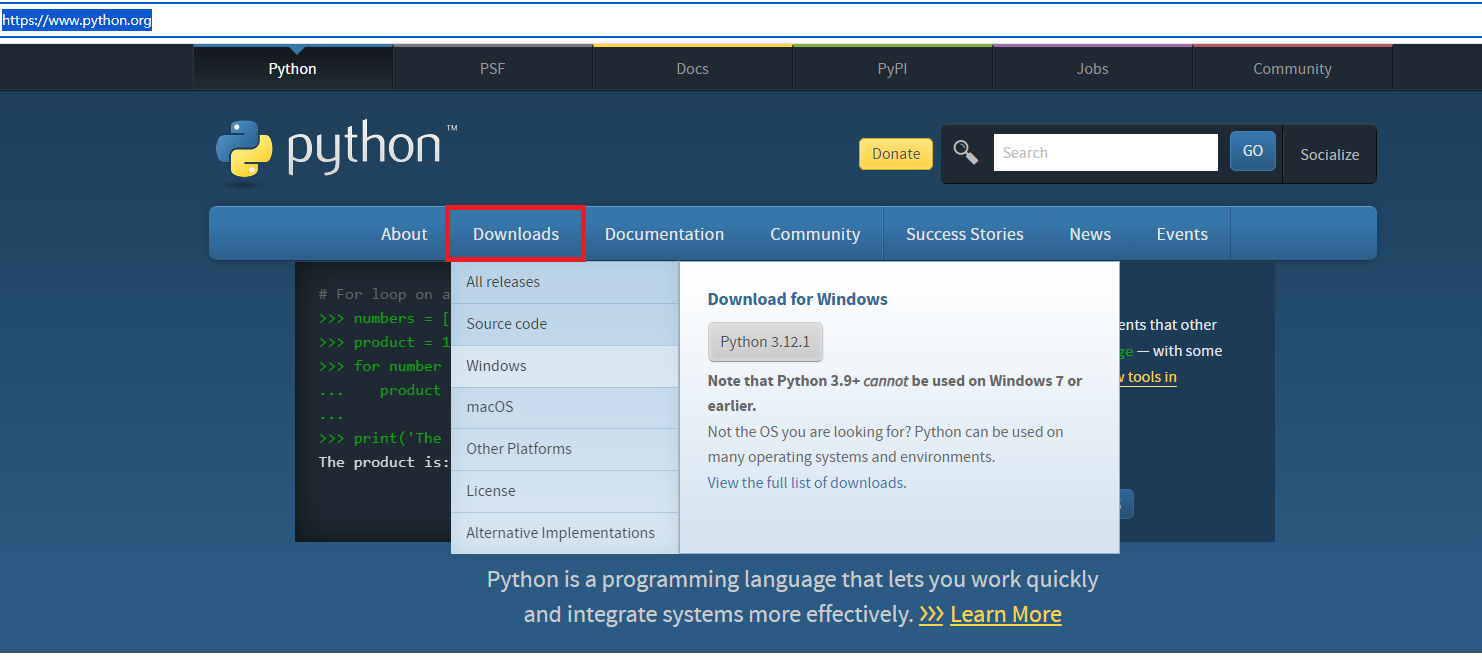Open the Socialize dropdown

pyautogui.click(x=1329, y=154)
